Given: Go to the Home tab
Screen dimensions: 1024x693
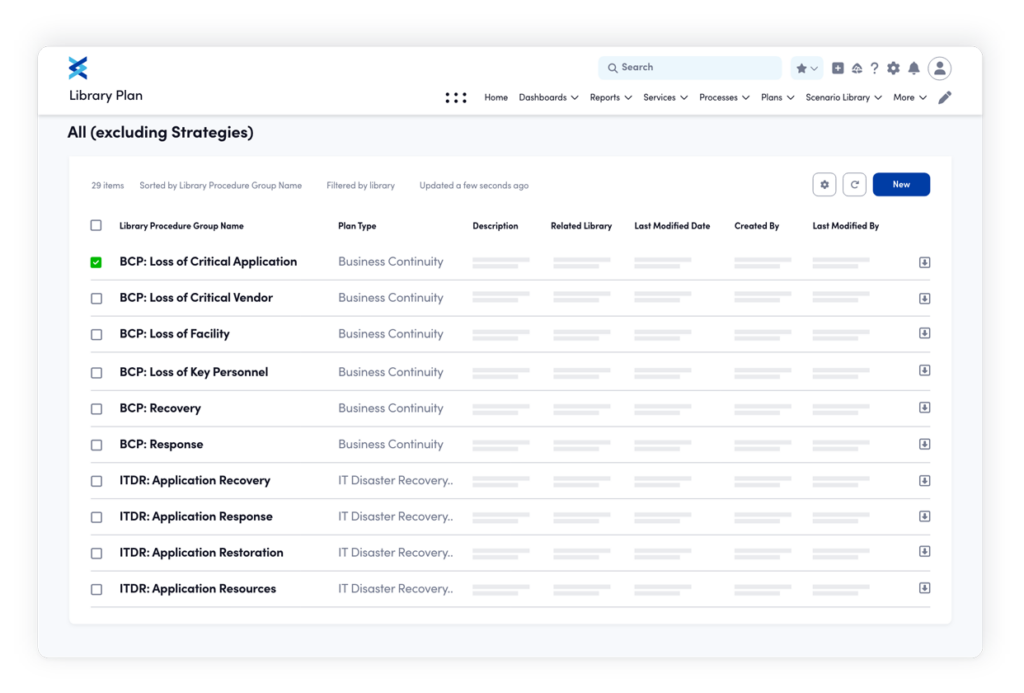Looking at the screenshot, I should [496, 98].
